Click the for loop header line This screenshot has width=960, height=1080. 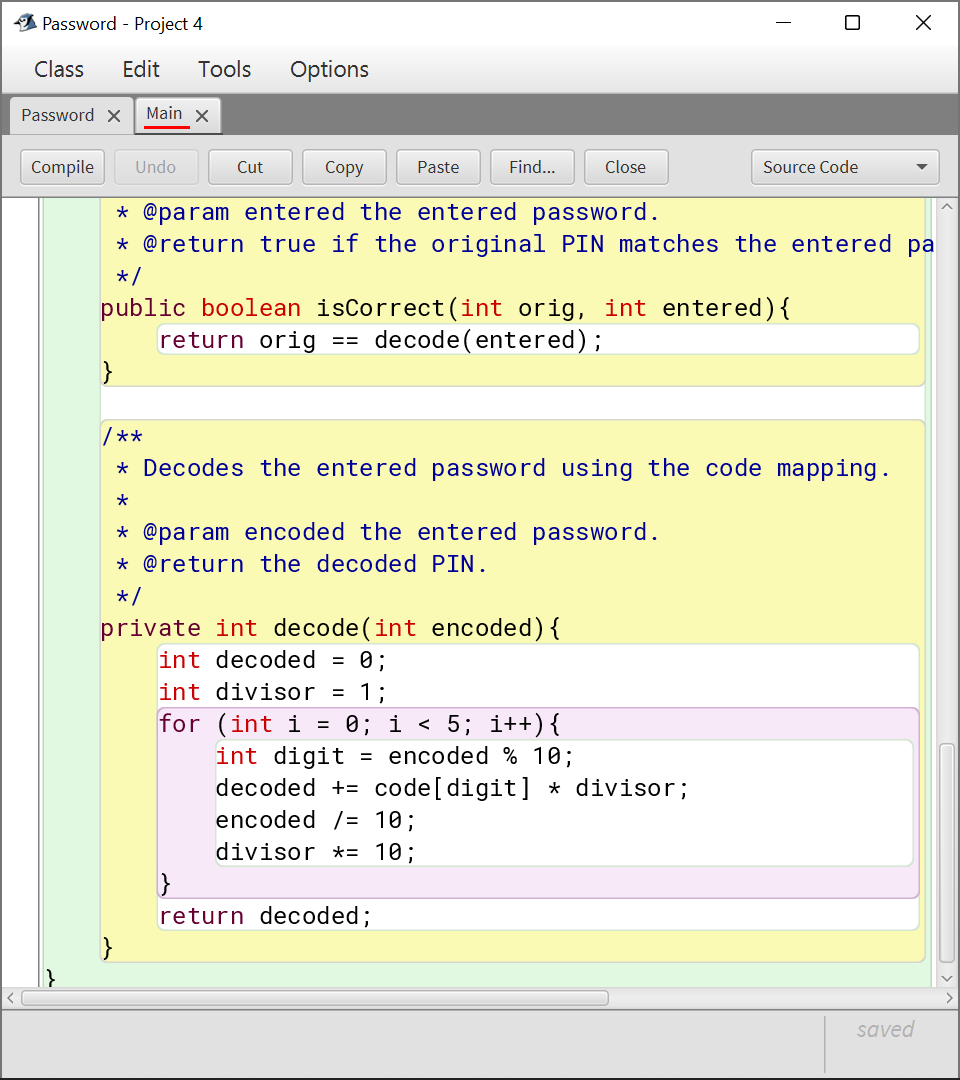click(x=359, y=724)
